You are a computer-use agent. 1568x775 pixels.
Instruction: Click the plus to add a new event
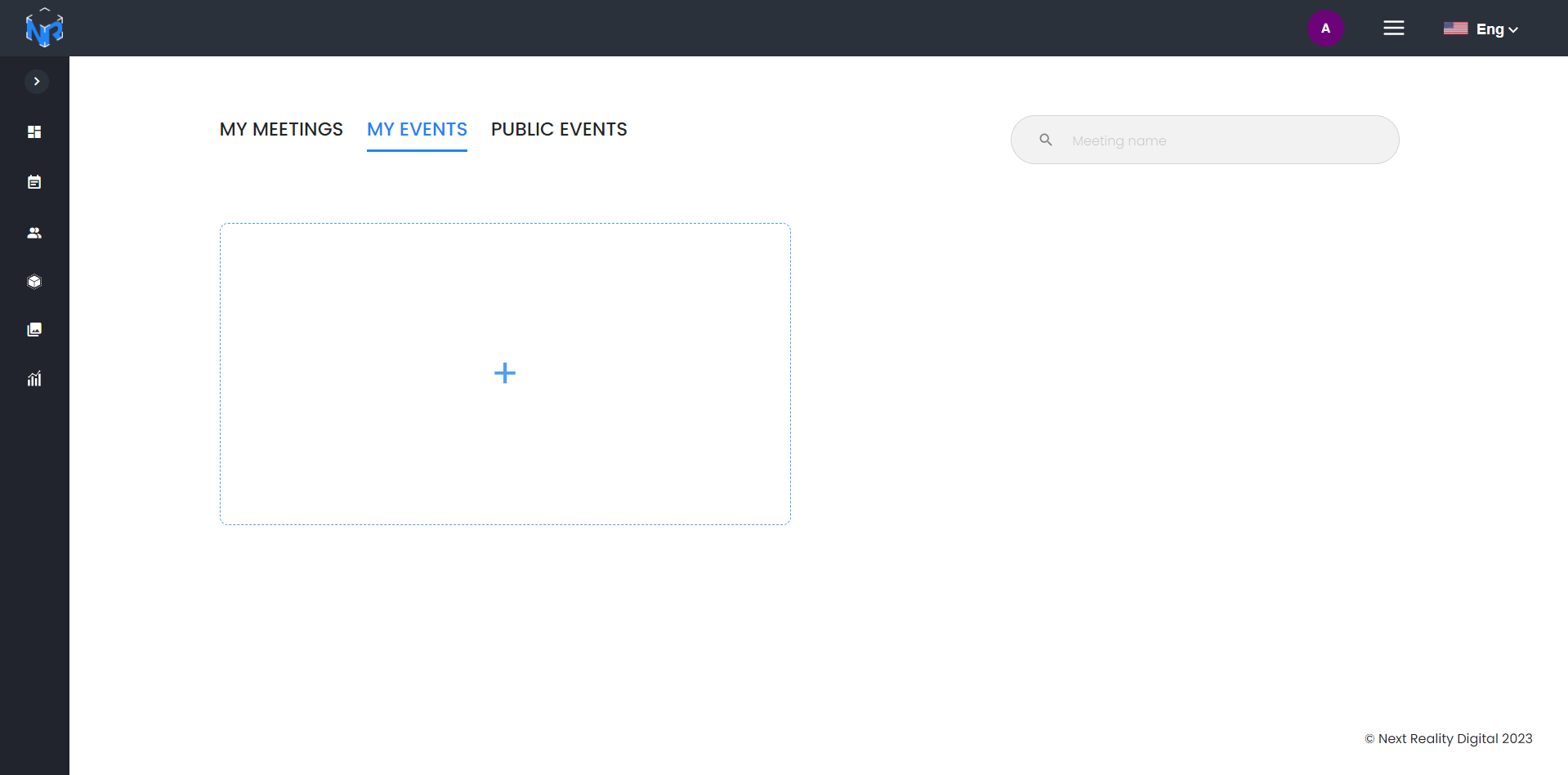tap(505, 373)
